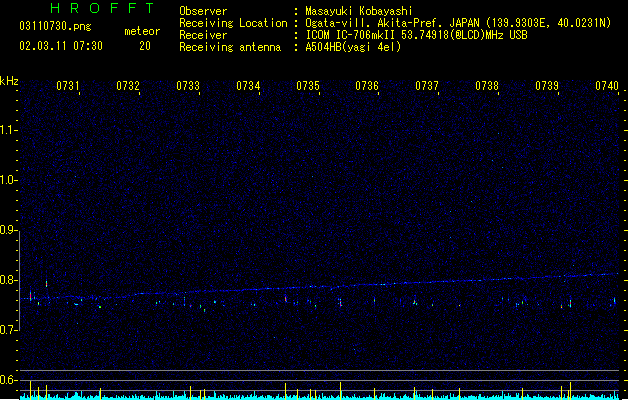This screenshot has width=629, height=400.
Task: Click the timestamp 02.03.11 07:30
Action: click(61, 46)
